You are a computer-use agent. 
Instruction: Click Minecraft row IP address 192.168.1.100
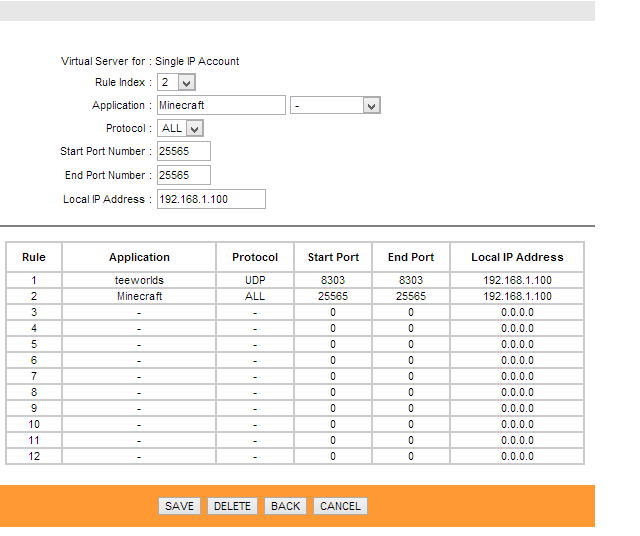tap(517, 296)
